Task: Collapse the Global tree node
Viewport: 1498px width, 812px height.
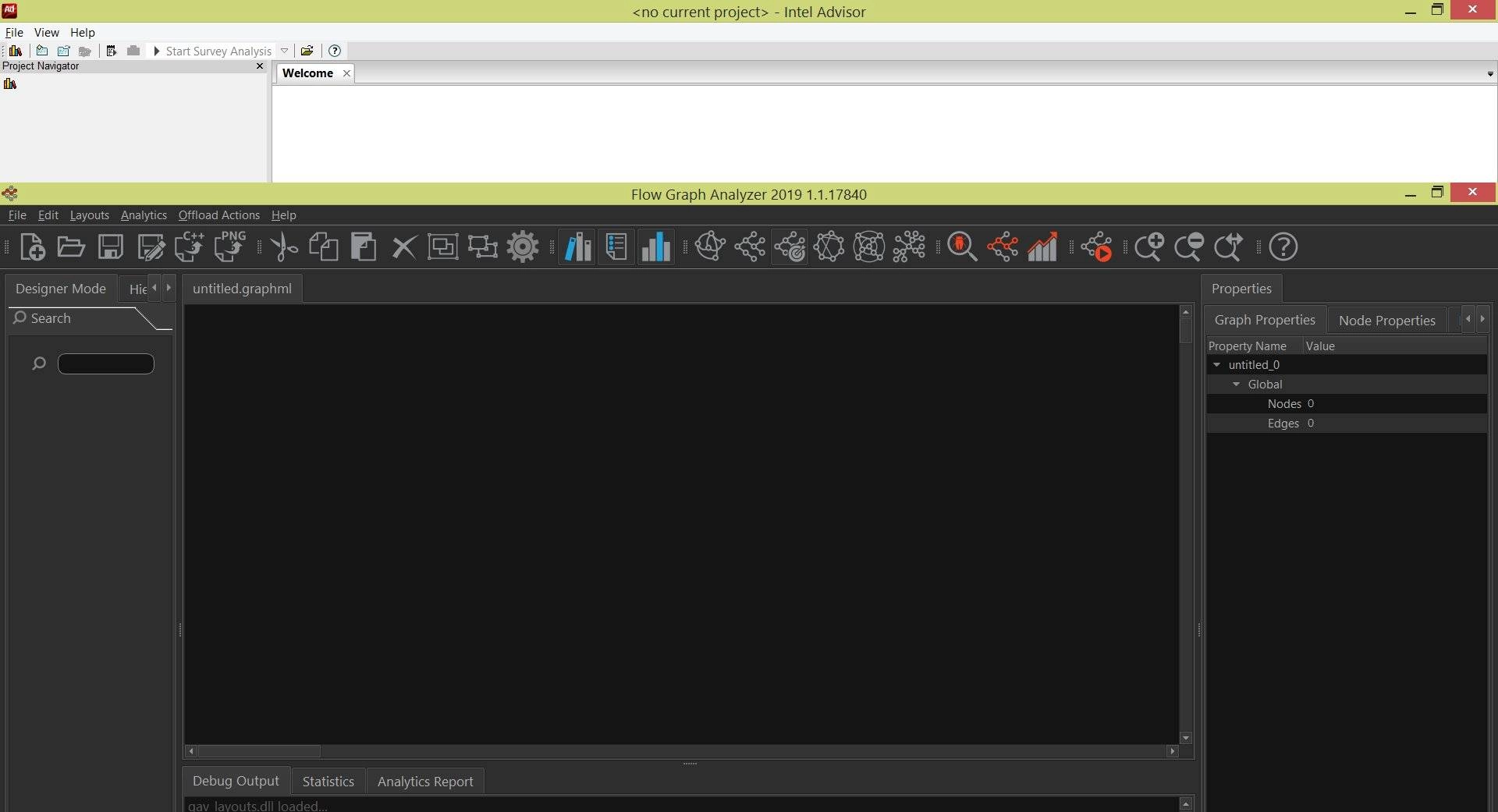Action: (1236, 385)
